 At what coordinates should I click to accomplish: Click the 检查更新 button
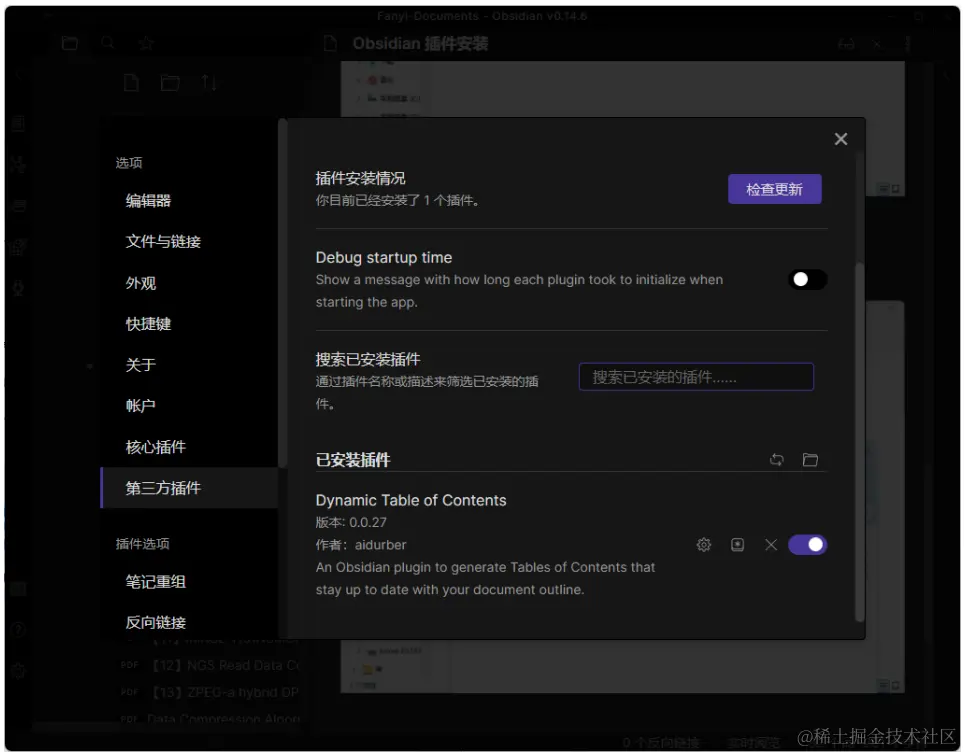point(774,189)
